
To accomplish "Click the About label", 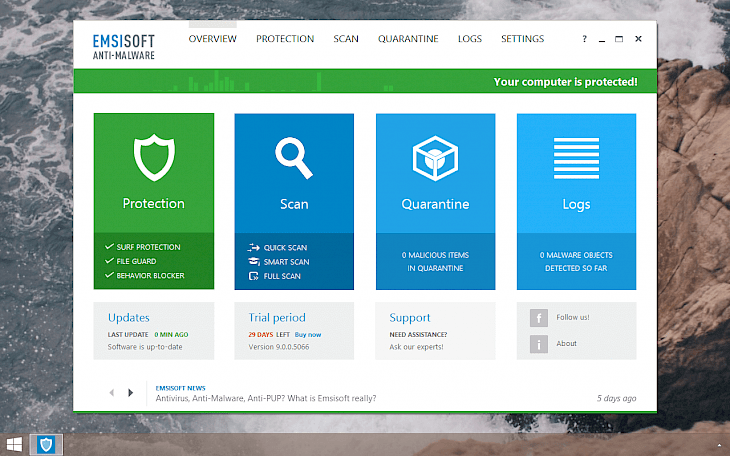I will (566, 343).
